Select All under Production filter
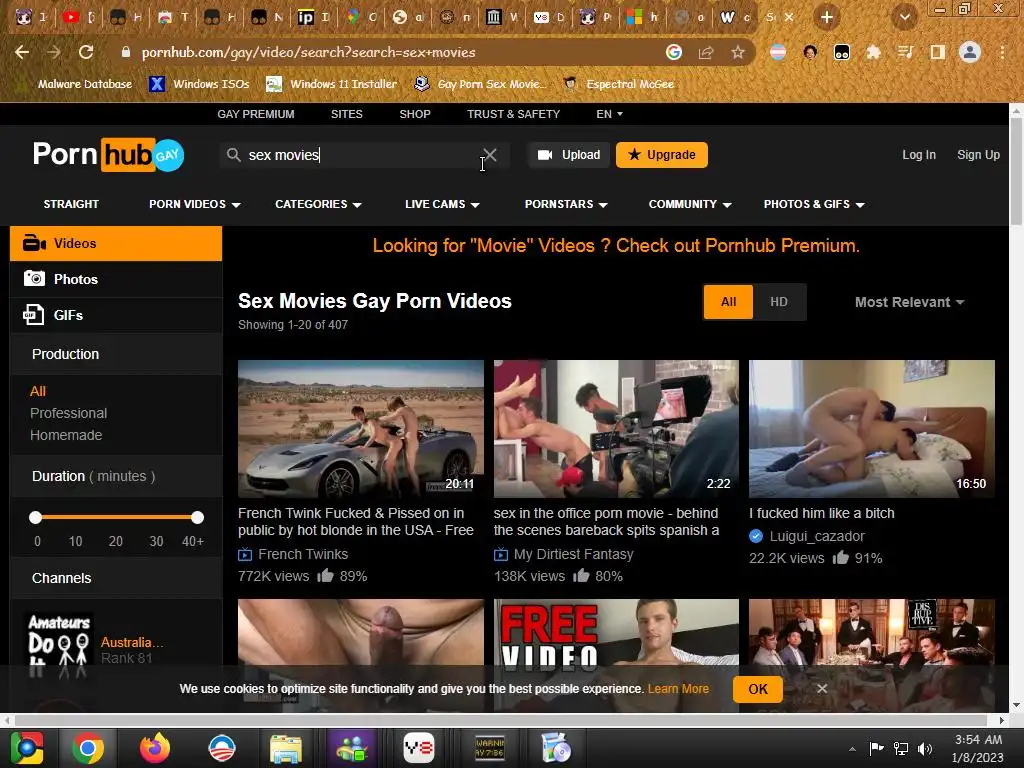This screenshot has height=768, width=1024. [38, 391]
